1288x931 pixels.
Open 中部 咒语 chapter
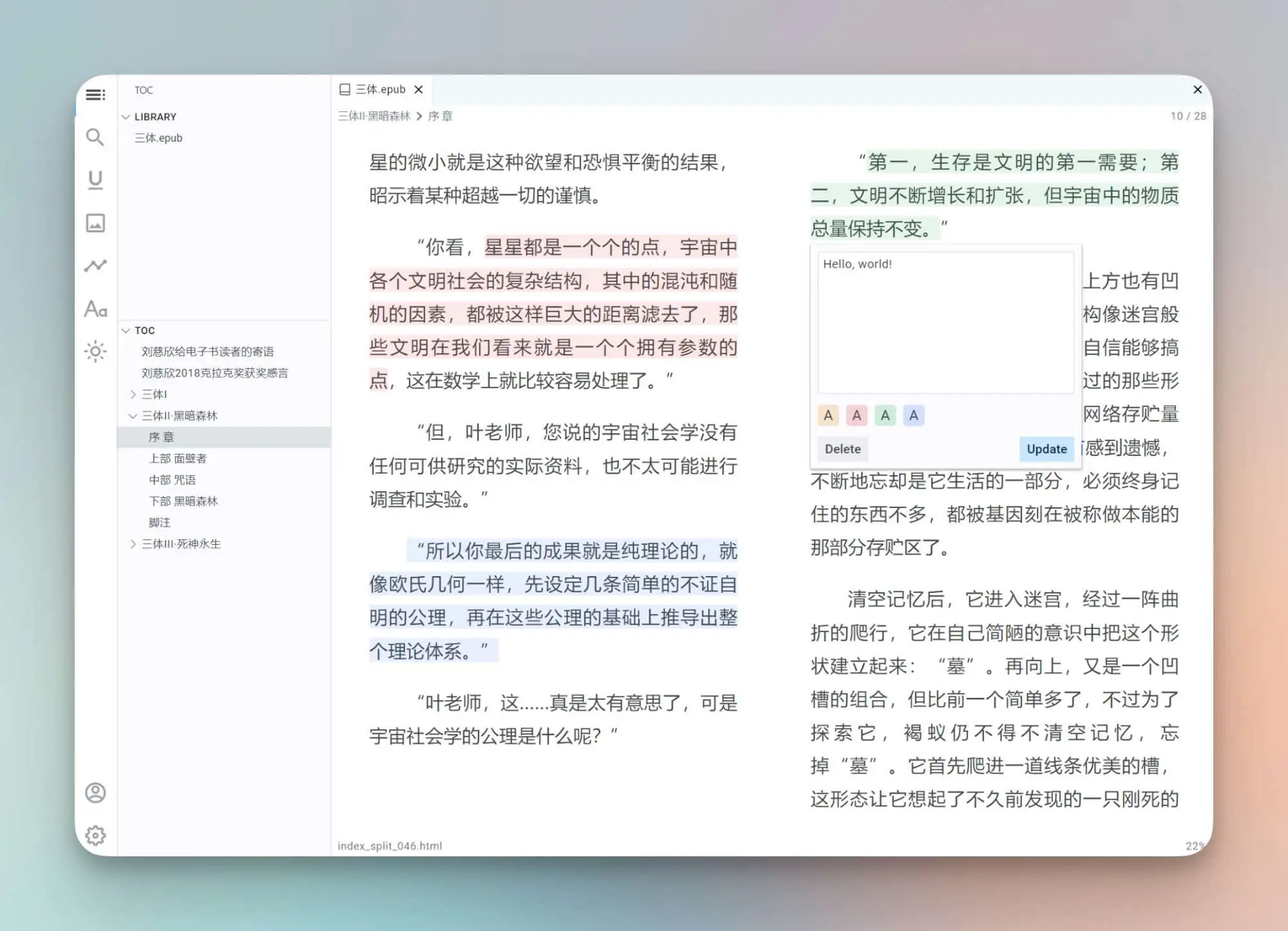[171, 479]
